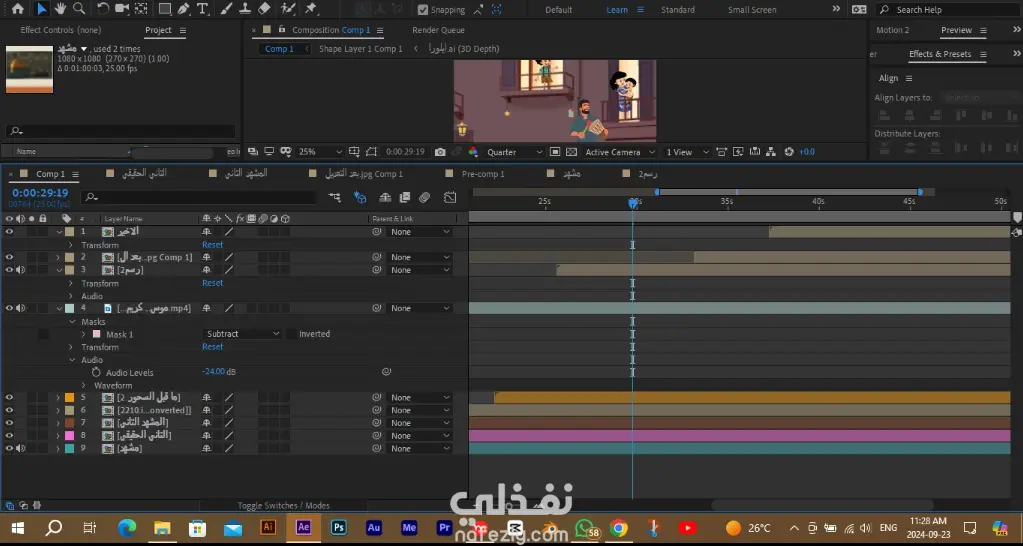Select the Pan Behind anchor point tool
The width and height of the screenshot is (1023, 546).
141,8
